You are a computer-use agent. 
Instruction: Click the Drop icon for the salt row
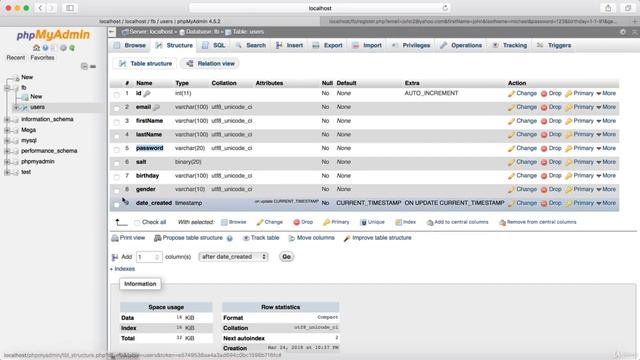[544, 162]
